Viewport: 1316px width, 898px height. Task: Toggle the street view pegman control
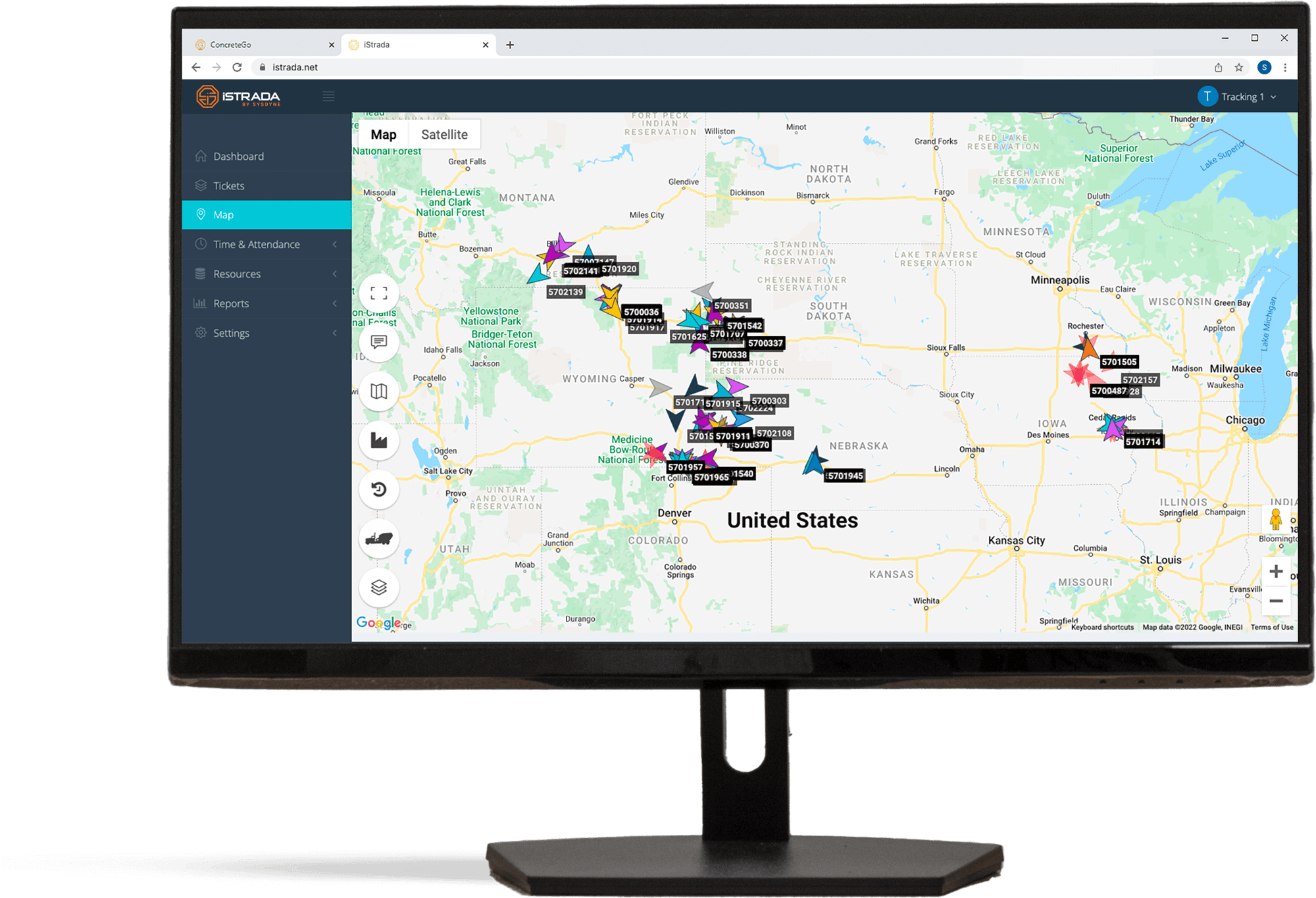pos(1277,518)
